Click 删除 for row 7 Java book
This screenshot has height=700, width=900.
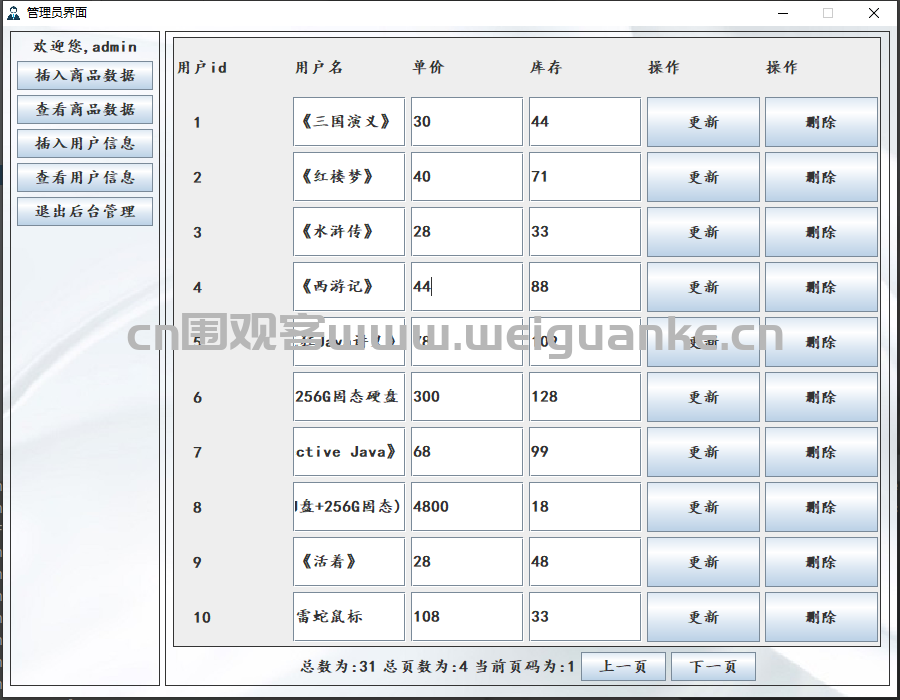pos(821,452)
